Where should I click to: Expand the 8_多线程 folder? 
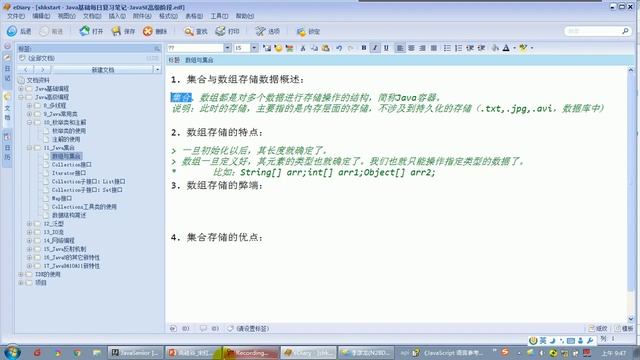pos(29,105)
